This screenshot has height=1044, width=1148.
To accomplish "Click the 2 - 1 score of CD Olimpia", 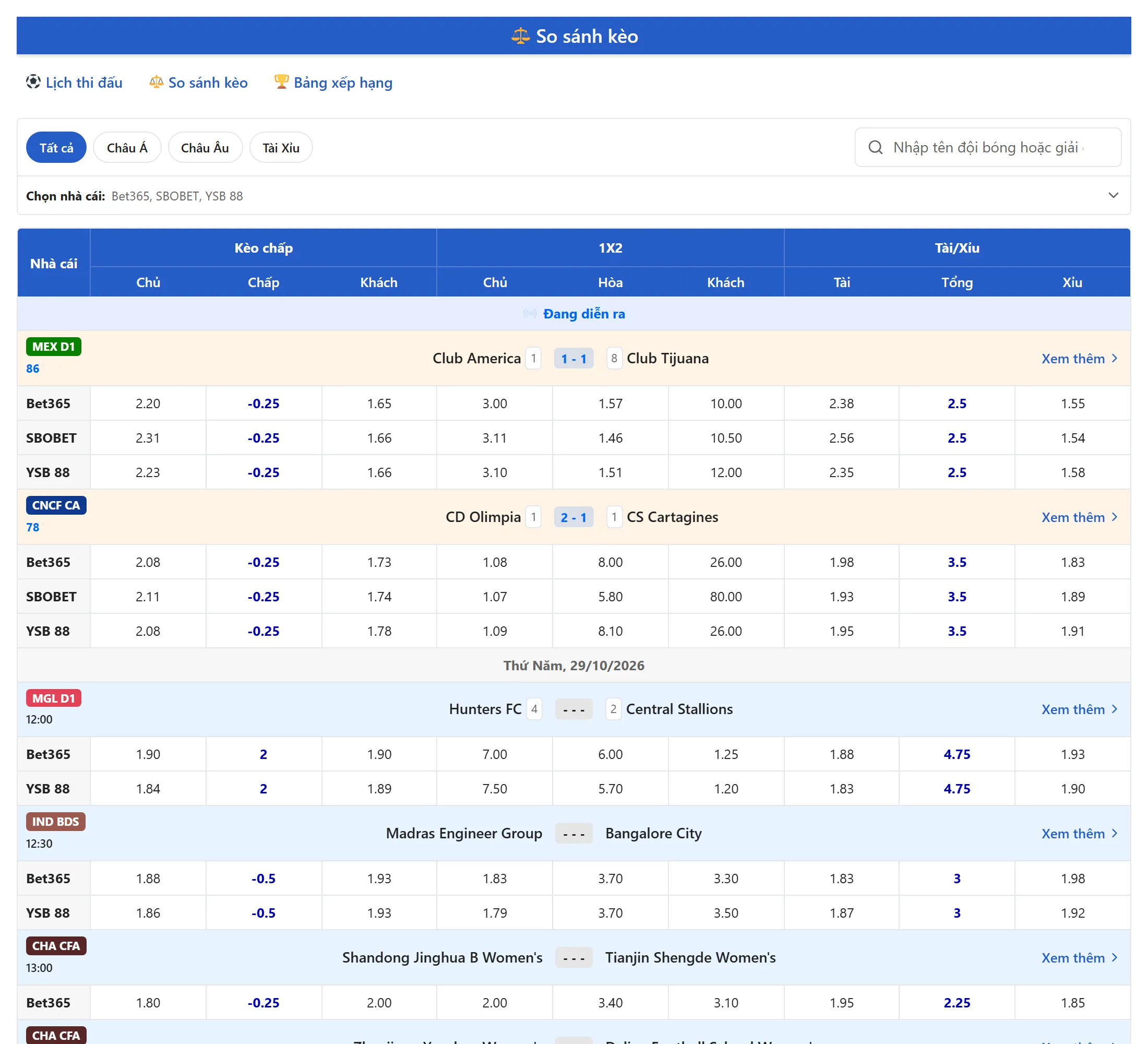I will coord(573,517).
